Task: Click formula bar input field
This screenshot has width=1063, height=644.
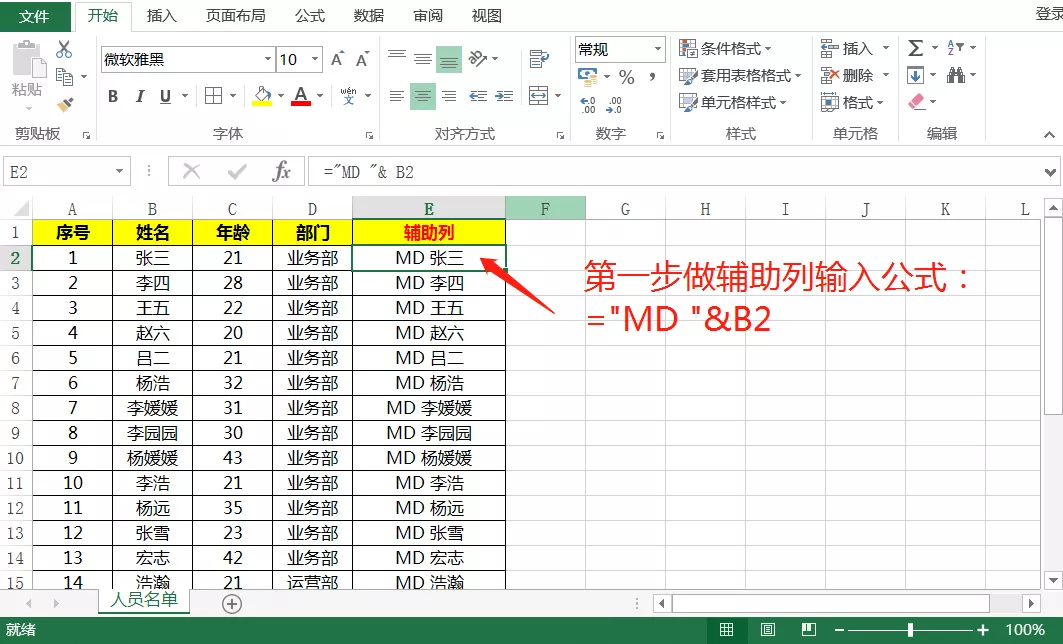Action: pyautogui.click(x=675, y=172)
